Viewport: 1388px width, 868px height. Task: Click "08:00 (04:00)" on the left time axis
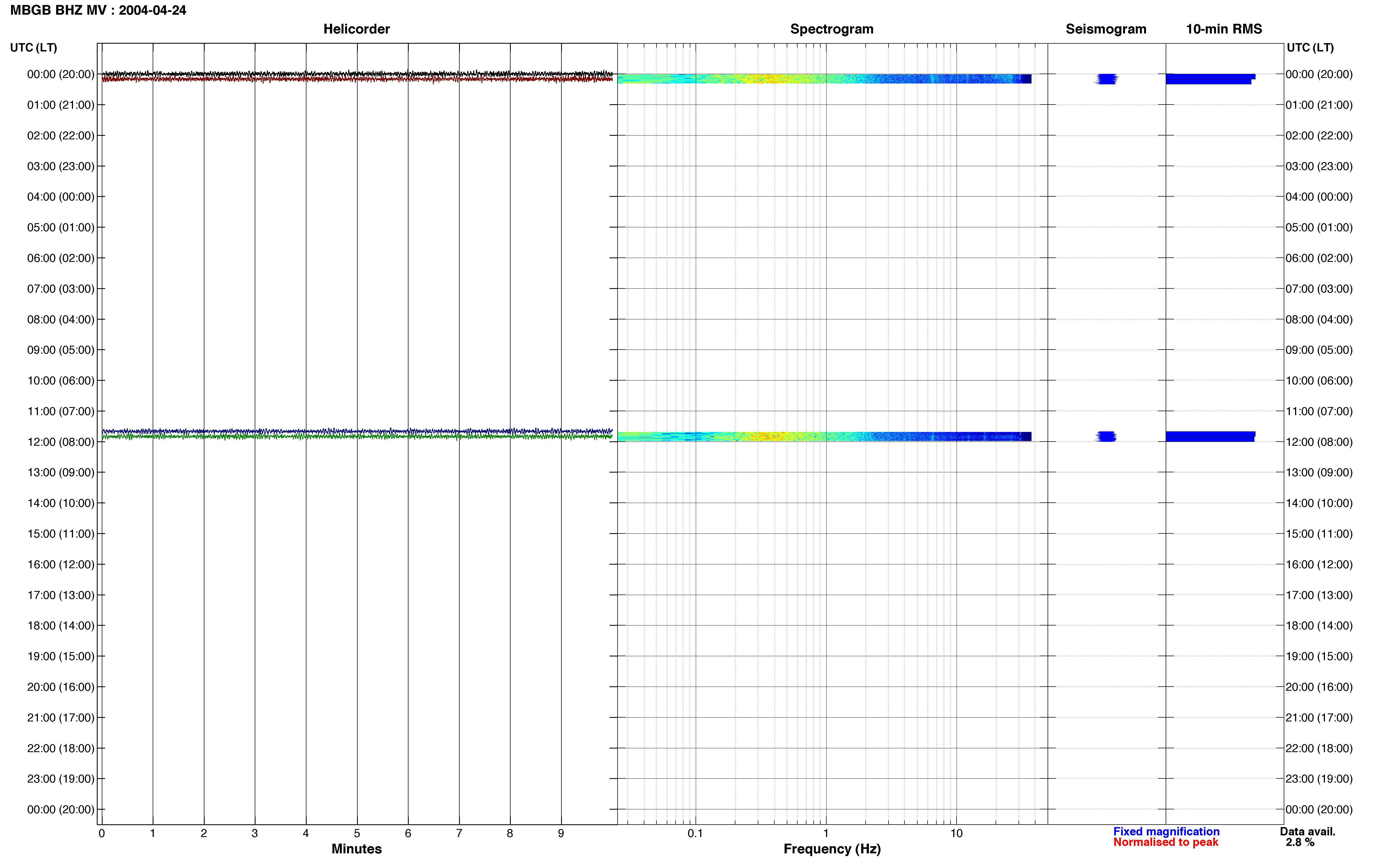tap(61, 319)
